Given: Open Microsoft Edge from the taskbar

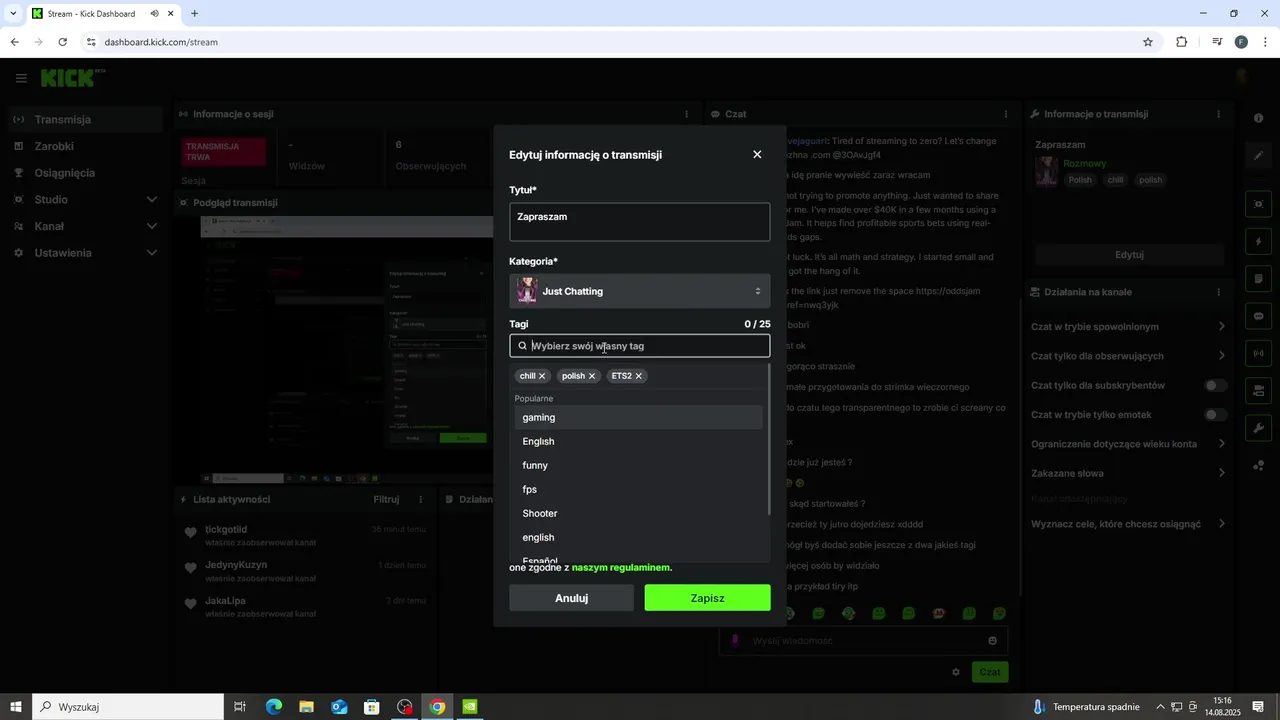Looking at the screenshot, I should click(x=273, y=707).
